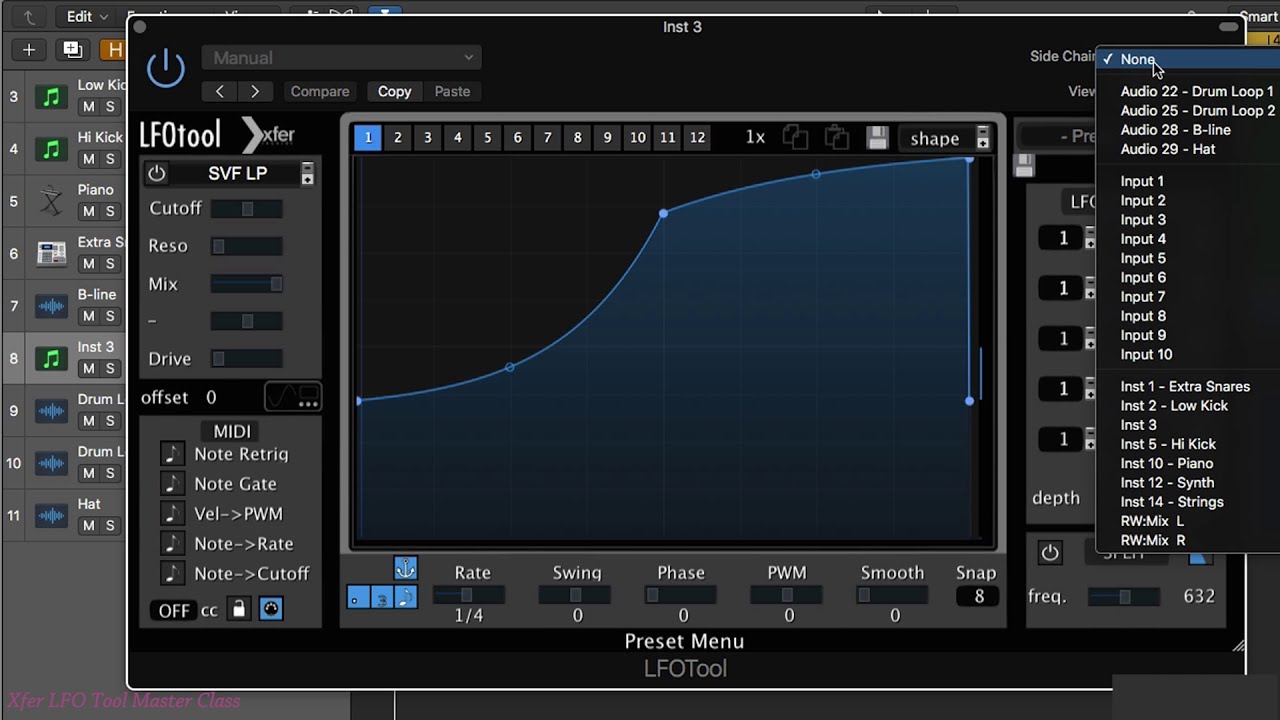This screenshot has width=1280, height=720.
Task: Open the Edit menu in Logic toolbar
Action: pyautogui.click(x=86, y=16)
